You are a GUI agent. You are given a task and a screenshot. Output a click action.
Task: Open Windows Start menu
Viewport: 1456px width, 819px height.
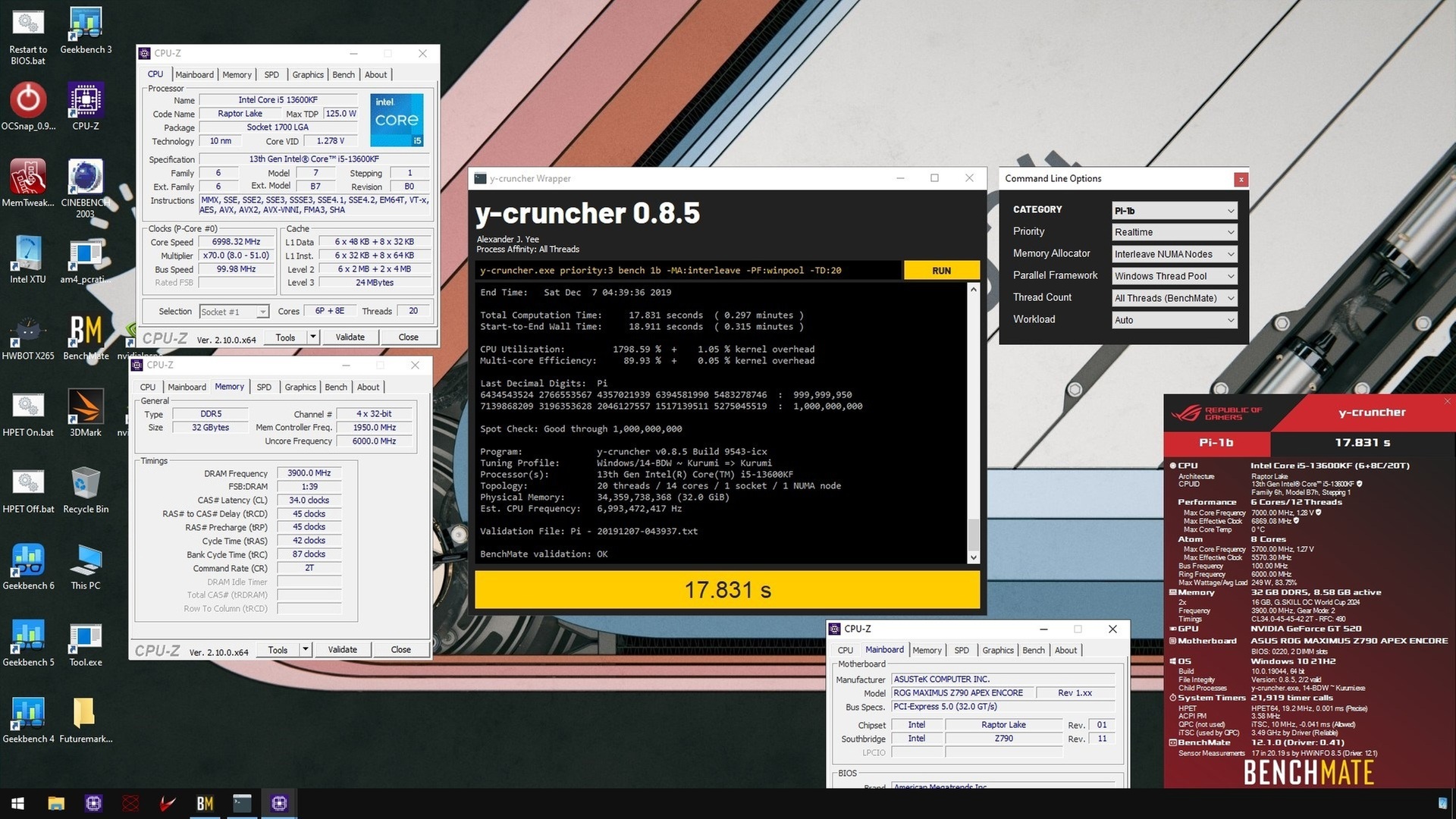[x=18, y=803]
